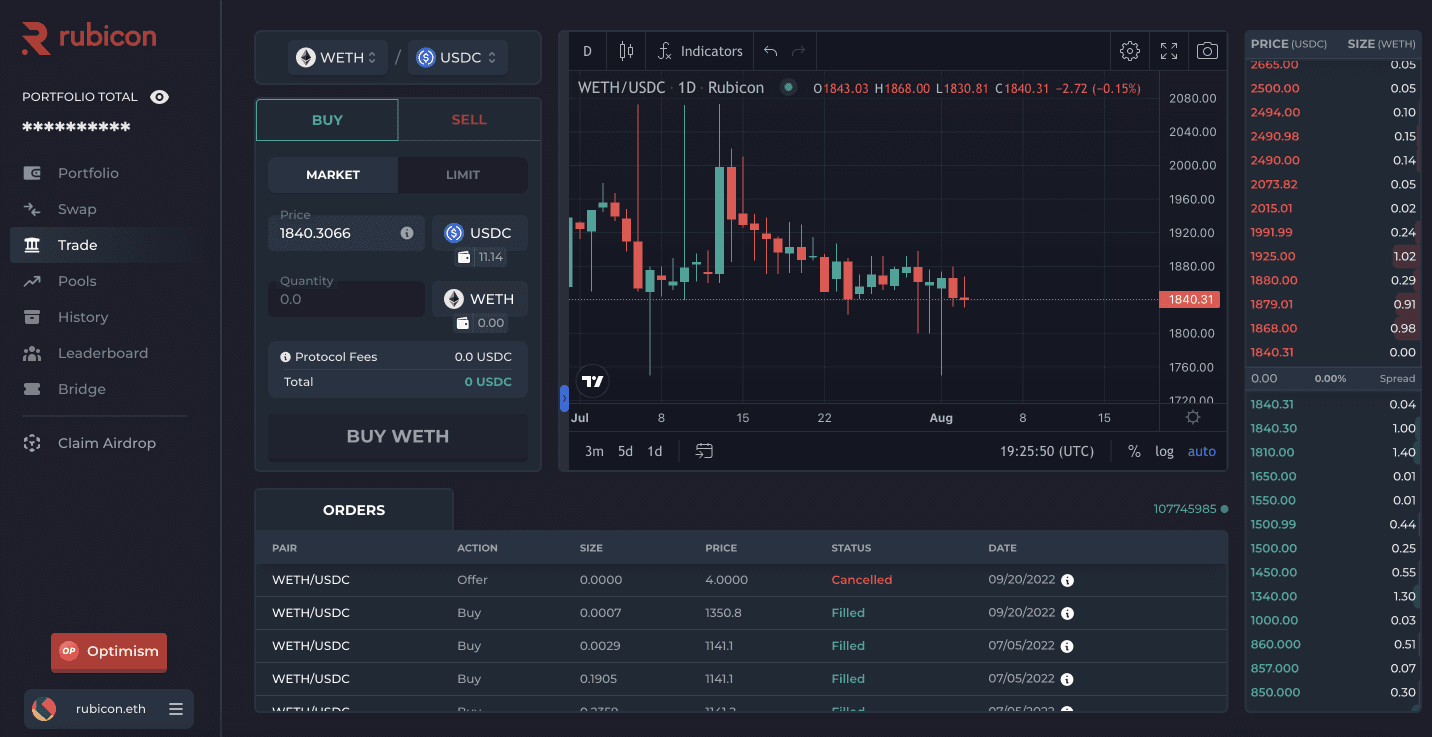Click the 1500.99 bid in order book
Image resolution: width=1432 pixels, height=737 pixels.
pos(1333,524)
